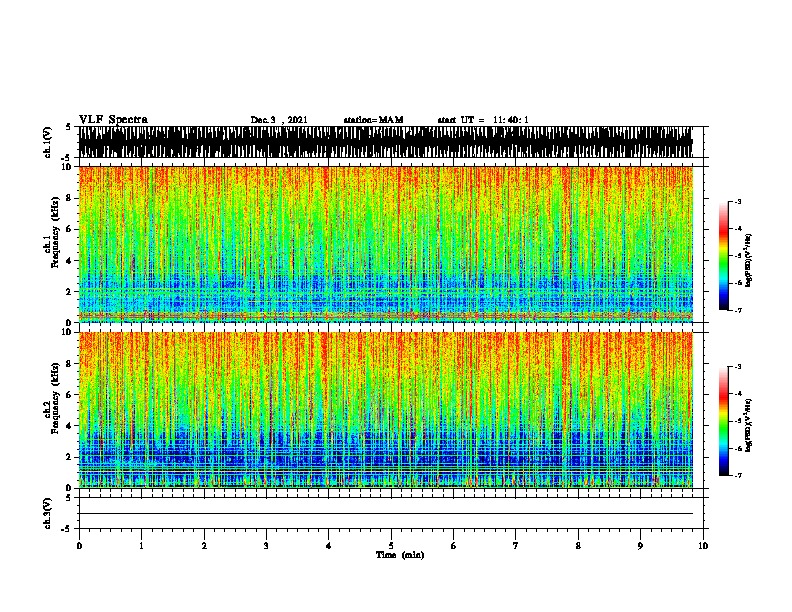Click the "8" tick on the time axis
792x612 pixels.
click(578, 545)
